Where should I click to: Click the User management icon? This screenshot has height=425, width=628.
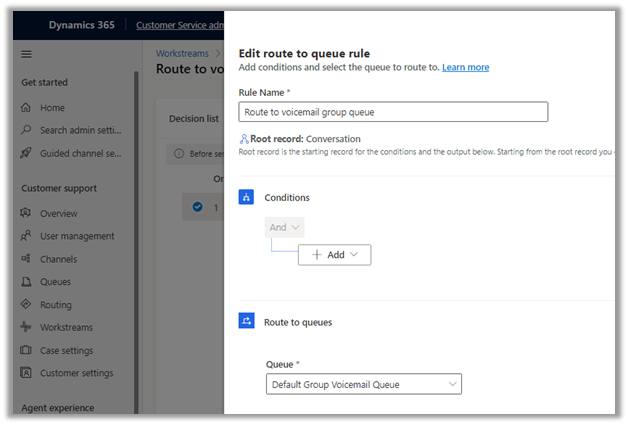(27, 237)
